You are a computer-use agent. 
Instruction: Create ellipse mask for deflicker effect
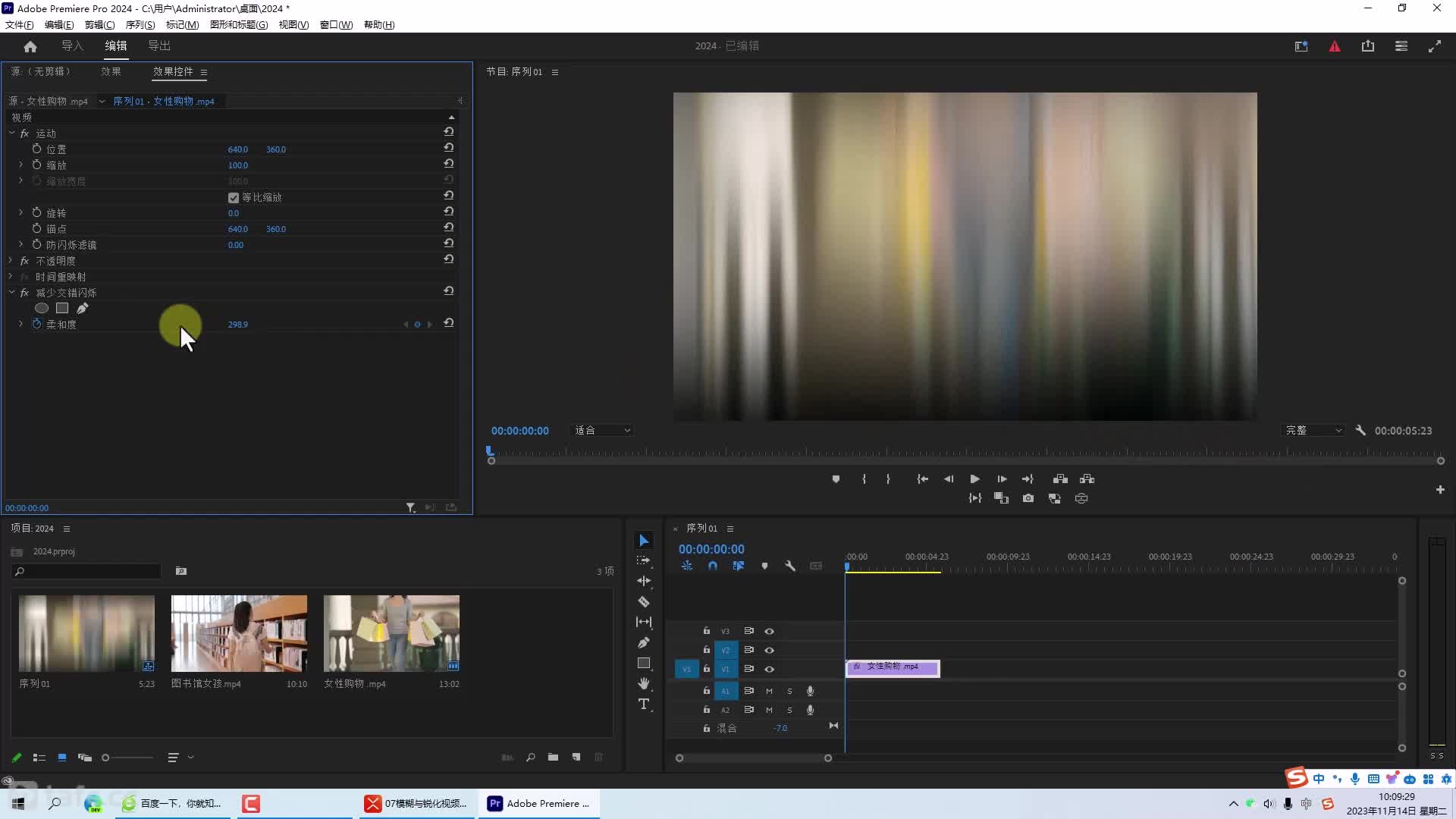point(42,308)
